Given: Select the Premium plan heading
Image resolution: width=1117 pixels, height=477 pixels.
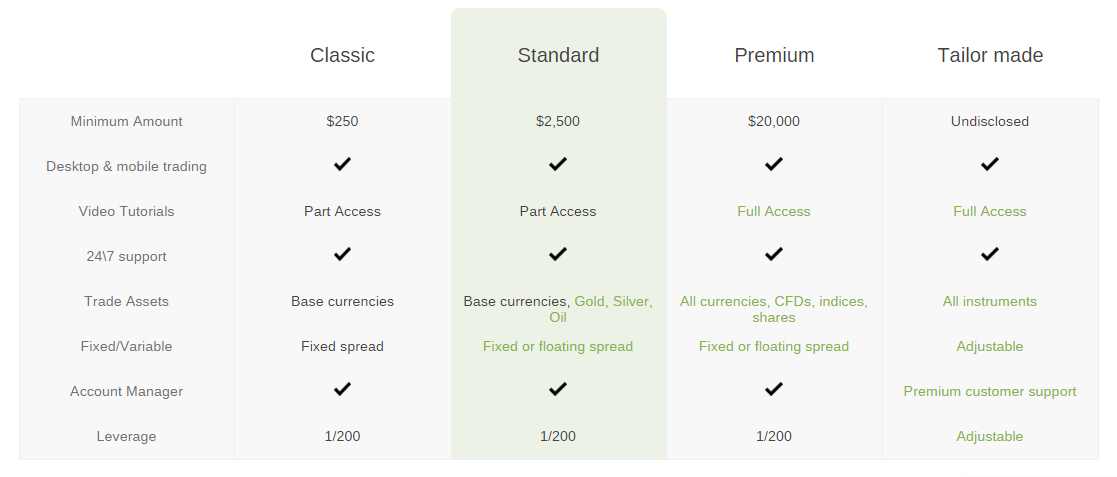Looking at the screenshot, I should [774, 55].
